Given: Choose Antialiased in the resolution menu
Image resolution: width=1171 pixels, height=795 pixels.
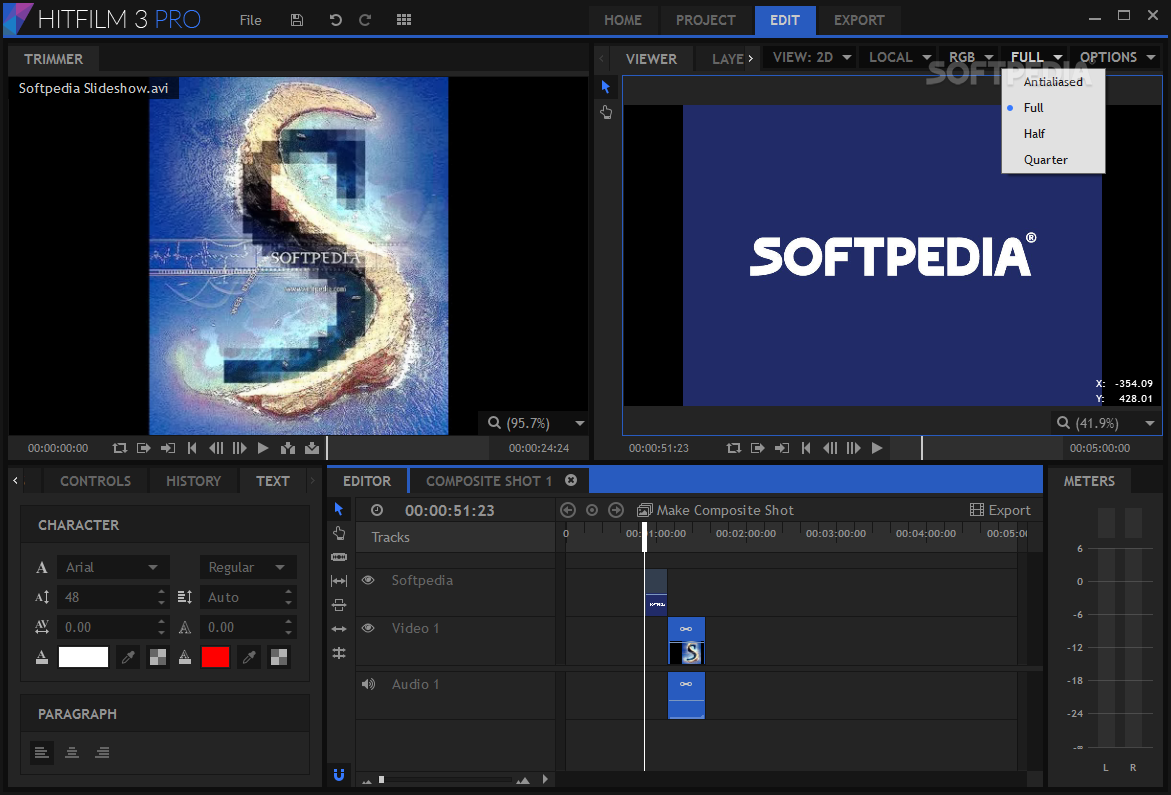Looking at the screenshot, I should pyautogui.click(x=1053, y=82).
